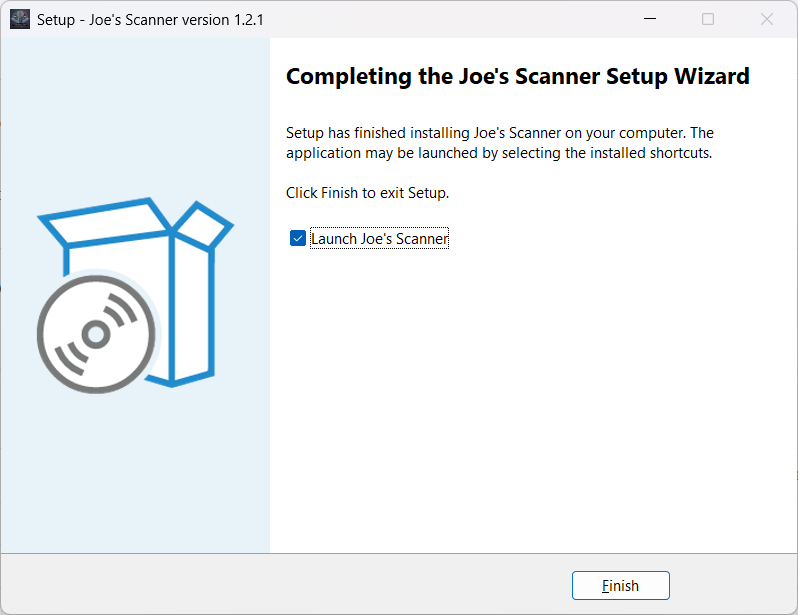The height and width of the screenshot is (615, 798).
Task: Click the light blue panel above the box graphic
Action: pyautogui.click(x=135, y=120)
